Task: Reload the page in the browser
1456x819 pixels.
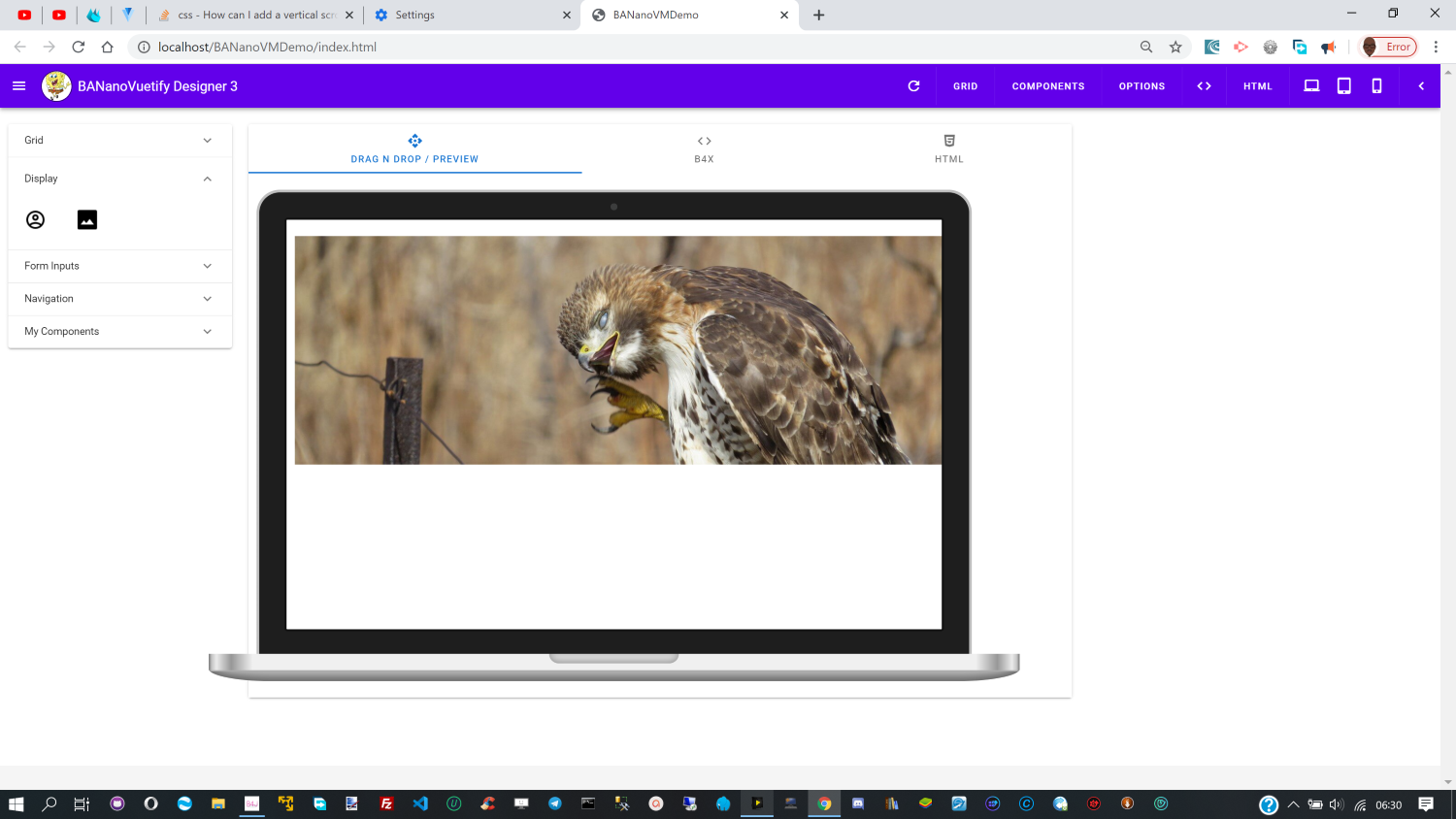Action: (x=79, y=47)
